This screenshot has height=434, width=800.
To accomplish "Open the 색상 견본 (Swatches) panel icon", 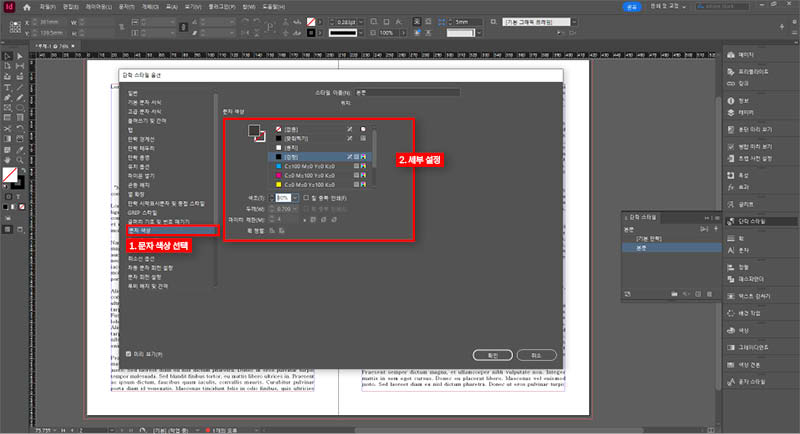I will click(731, 365).
